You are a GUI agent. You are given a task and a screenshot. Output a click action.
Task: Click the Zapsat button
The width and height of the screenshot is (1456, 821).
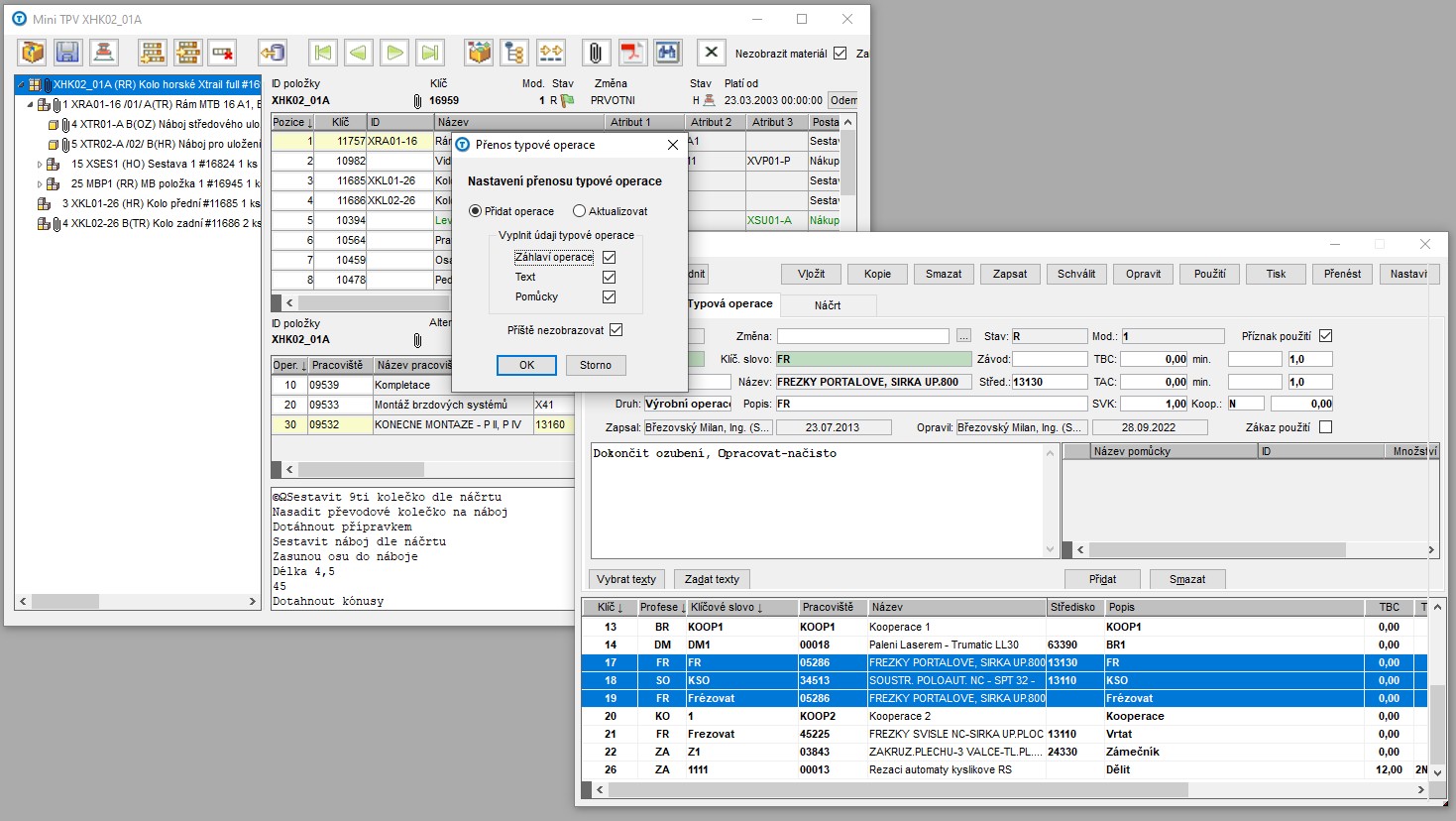pos(1010,274)
